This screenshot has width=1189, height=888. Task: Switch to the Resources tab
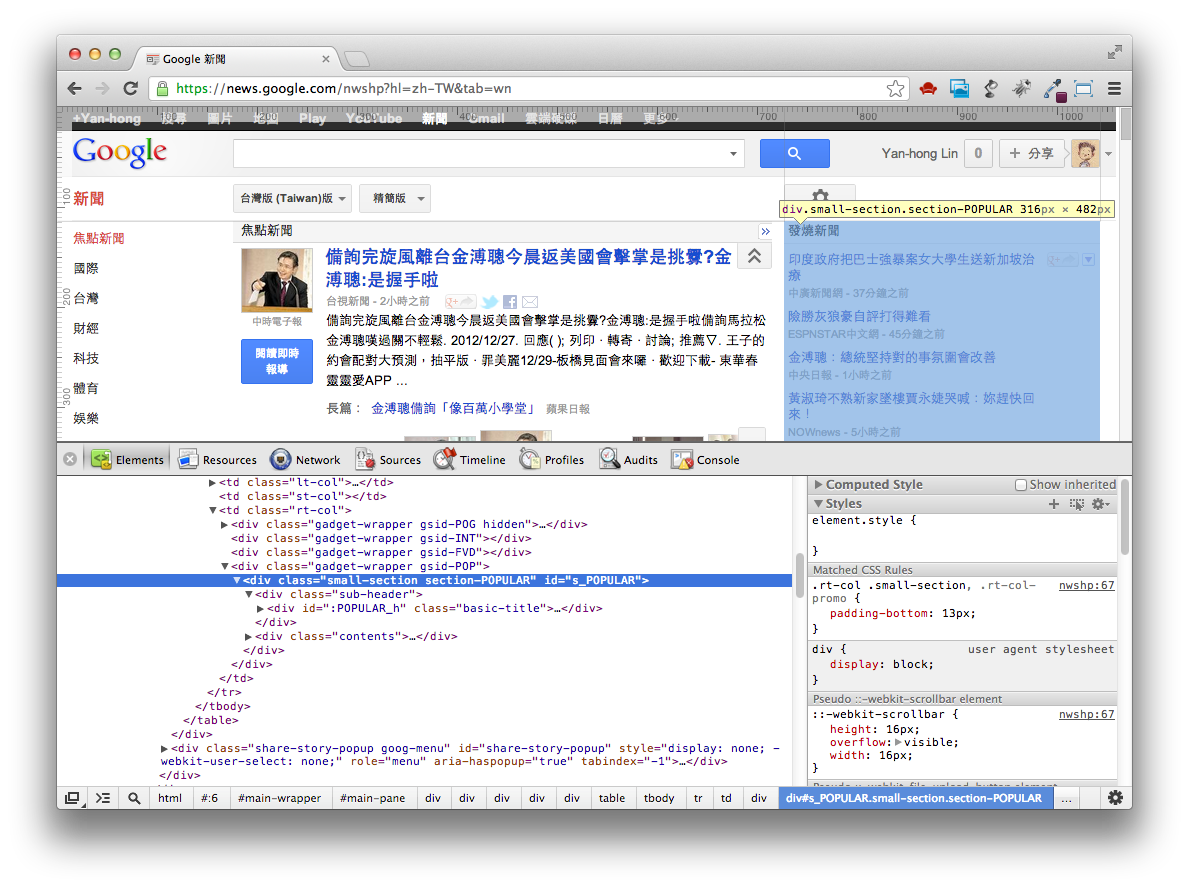(x=218, y=460)
